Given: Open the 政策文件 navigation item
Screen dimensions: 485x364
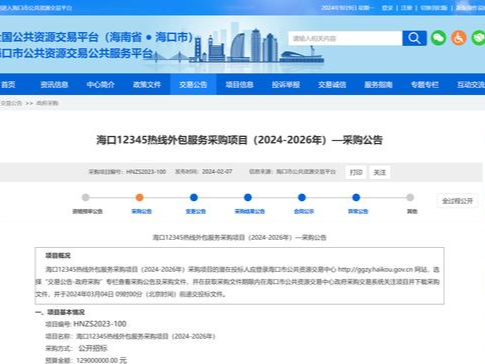Looking at the screenshot, I should click(x=147, y=85).
